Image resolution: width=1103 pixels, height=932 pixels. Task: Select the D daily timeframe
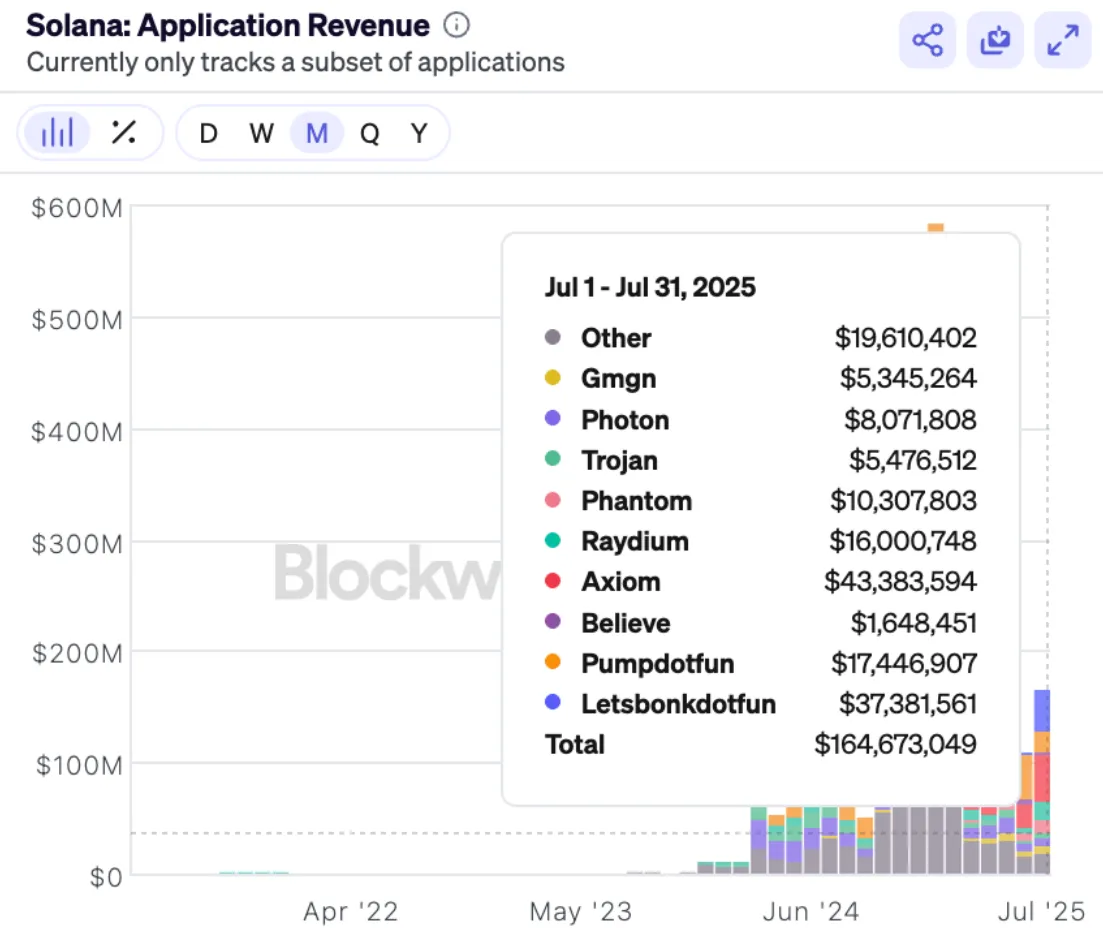click(207, 132)
